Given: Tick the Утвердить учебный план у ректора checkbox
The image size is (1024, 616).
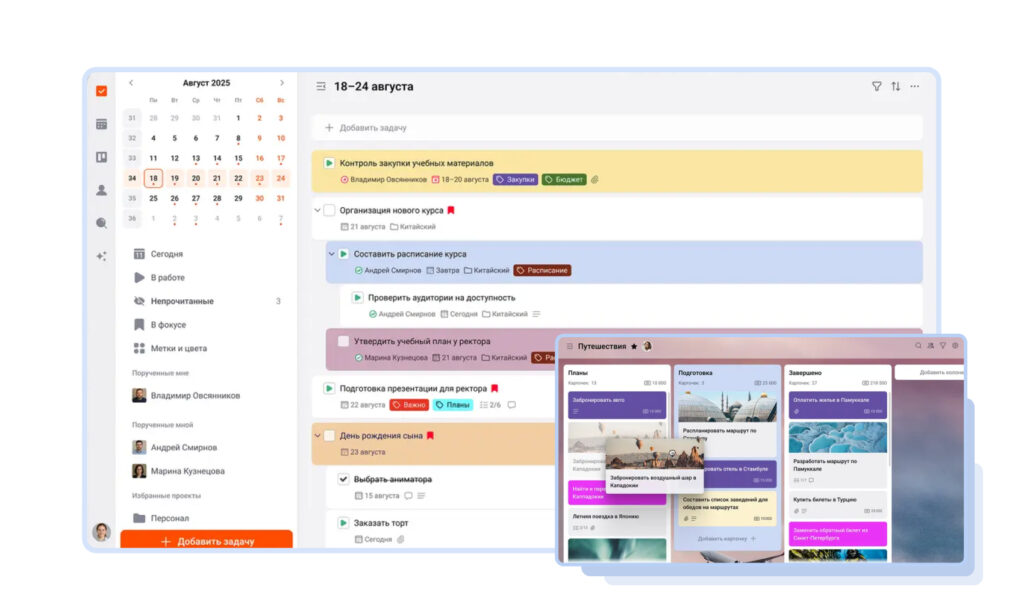Looking at the screenshot, I should coord(343,341).
